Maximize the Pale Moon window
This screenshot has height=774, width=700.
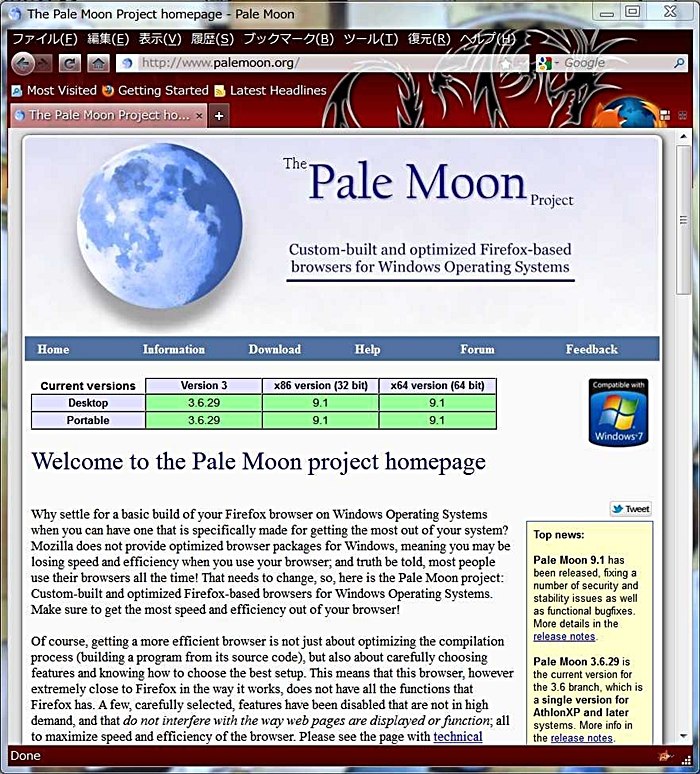[x=632, y=12]
